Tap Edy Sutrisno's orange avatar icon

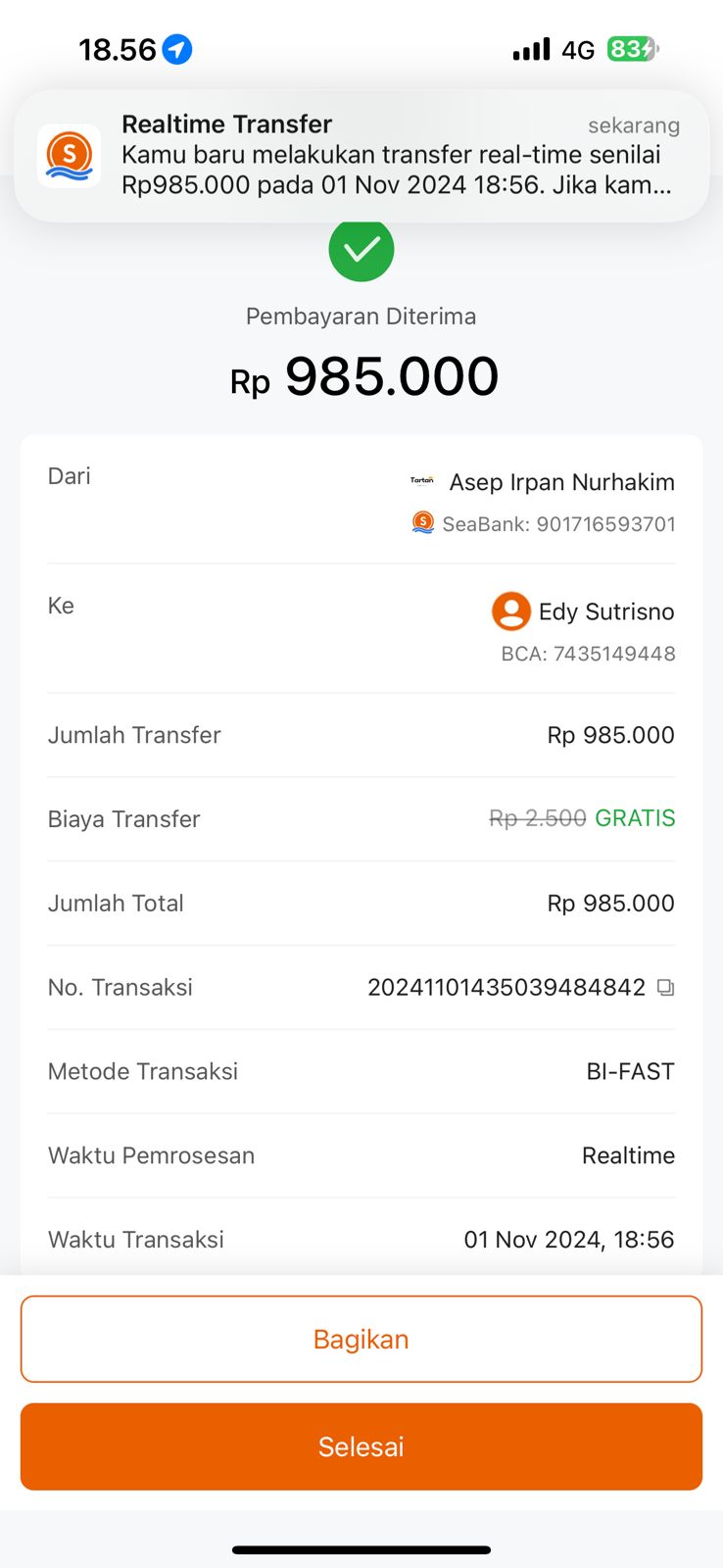pos(510,612)
